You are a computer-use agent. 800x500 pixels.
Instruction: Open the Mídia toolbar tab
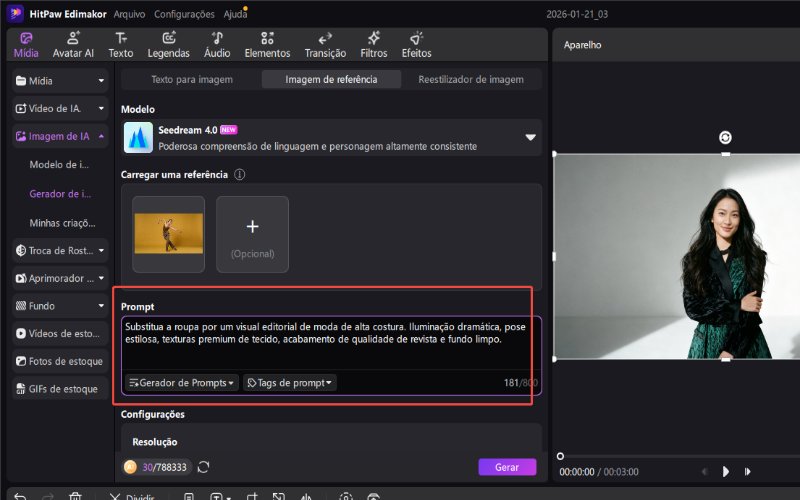tap(26, 45)
